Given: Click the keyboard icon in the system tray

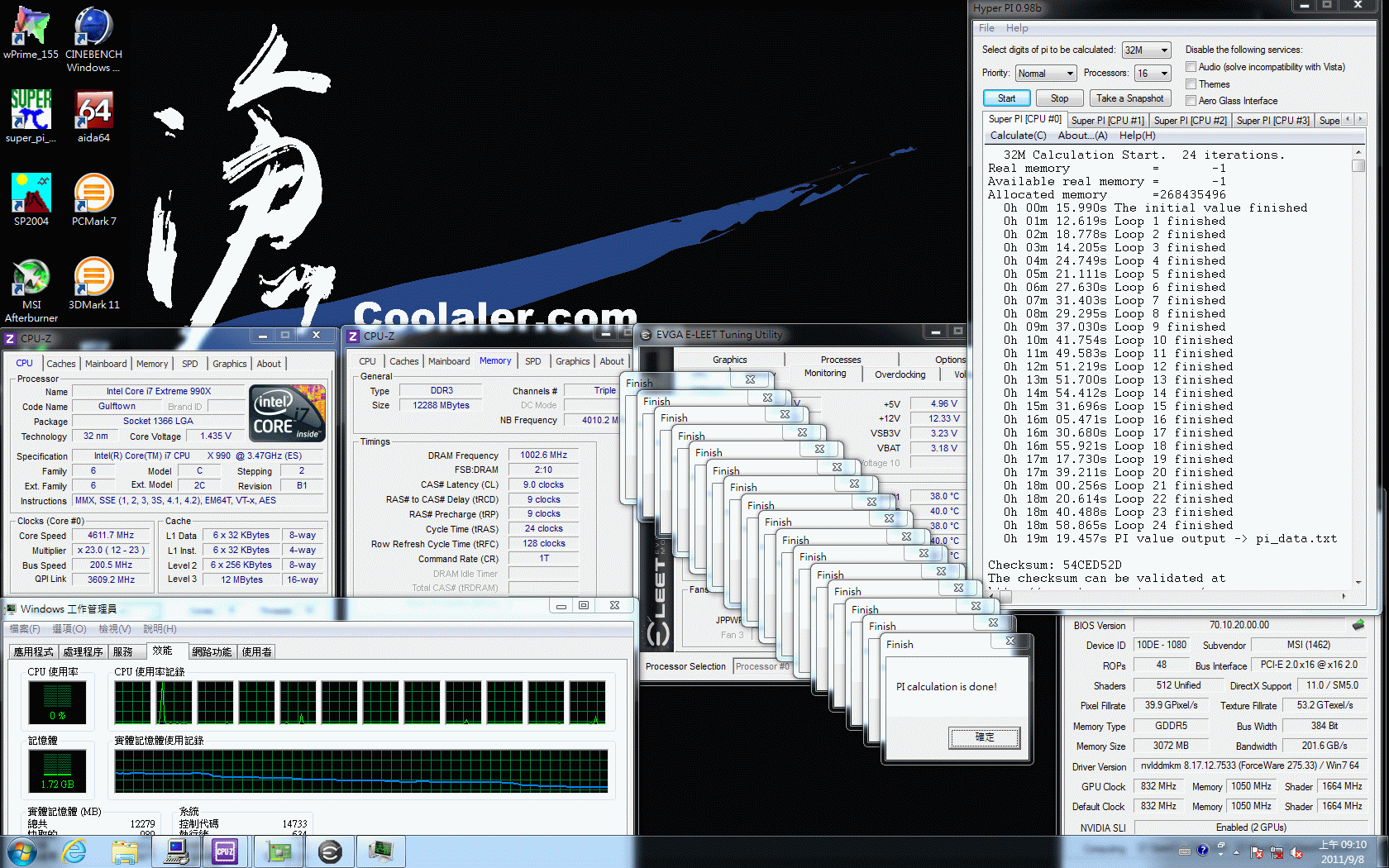Looking at the screenshot, I should (x=1185, y=851).
